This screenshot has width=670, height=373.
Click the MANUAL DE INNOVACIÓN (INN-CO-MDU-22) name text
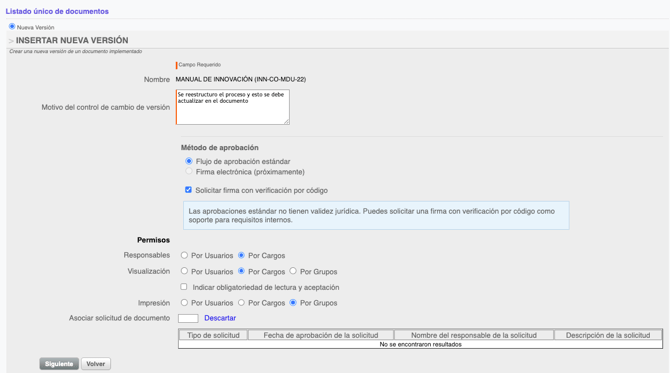[241, 79]
